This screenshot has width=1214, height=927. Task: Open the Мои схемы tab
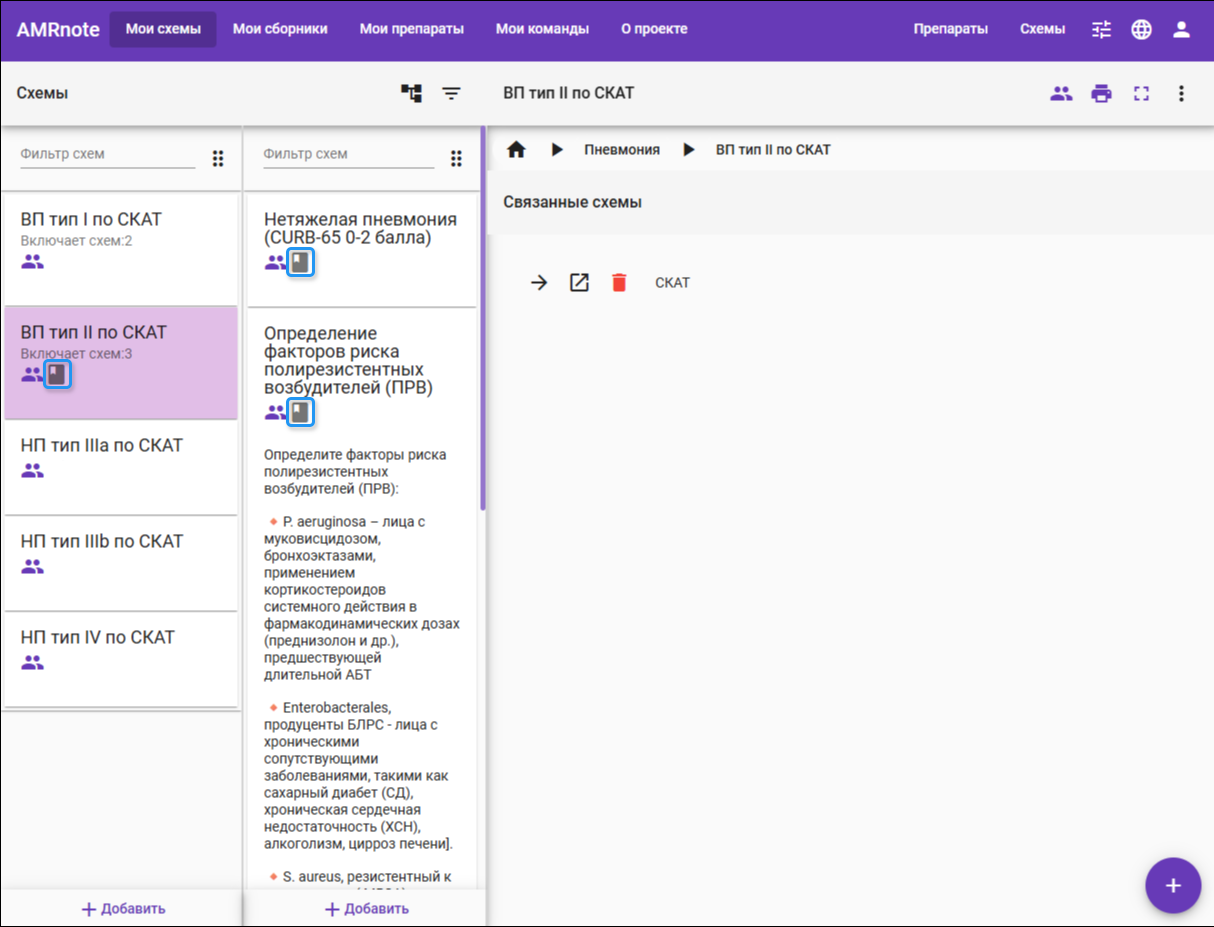pos(163,29)
